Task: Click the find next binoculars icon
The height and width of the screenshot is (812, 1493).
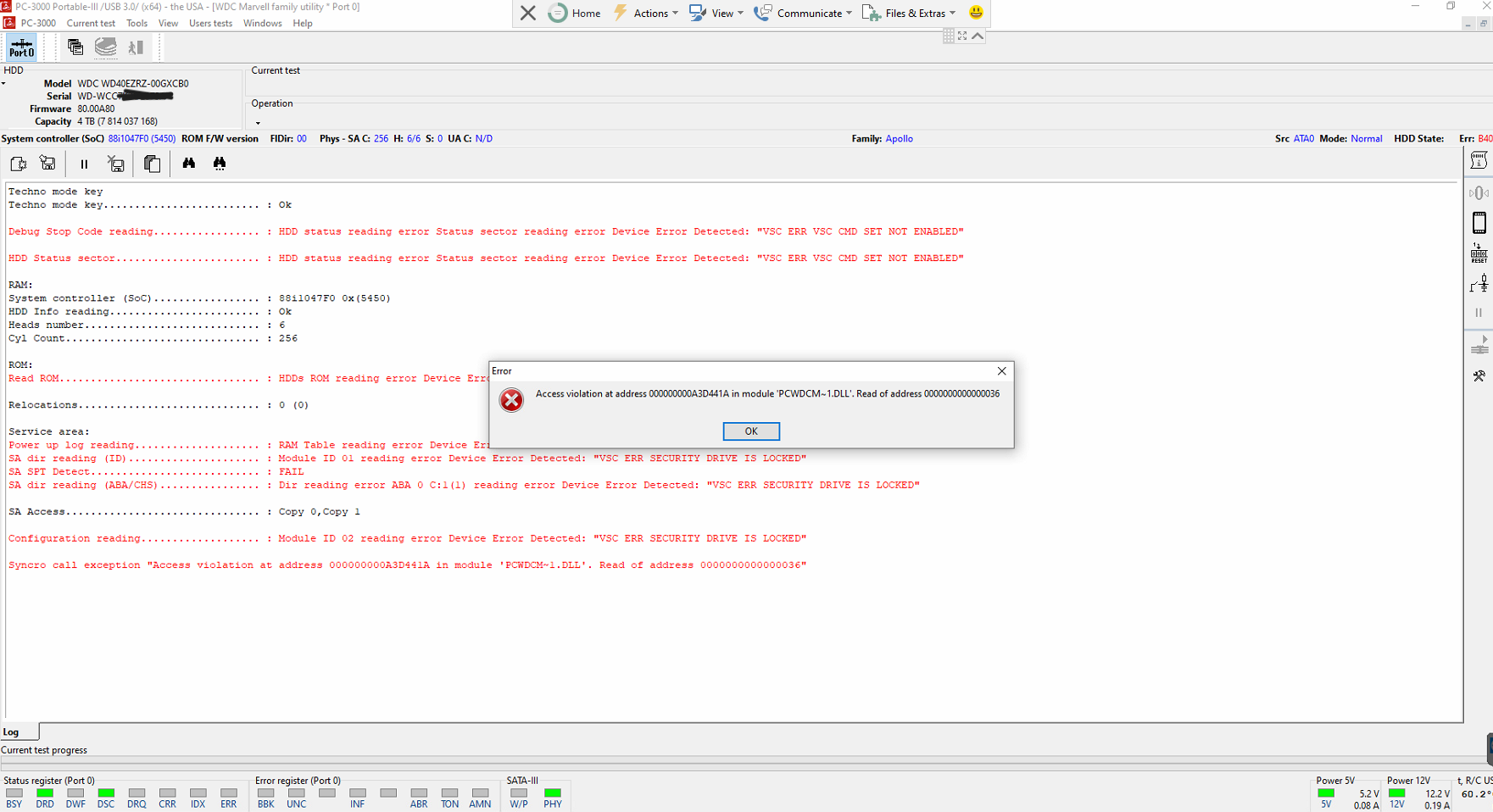Action: click(220, 164)
